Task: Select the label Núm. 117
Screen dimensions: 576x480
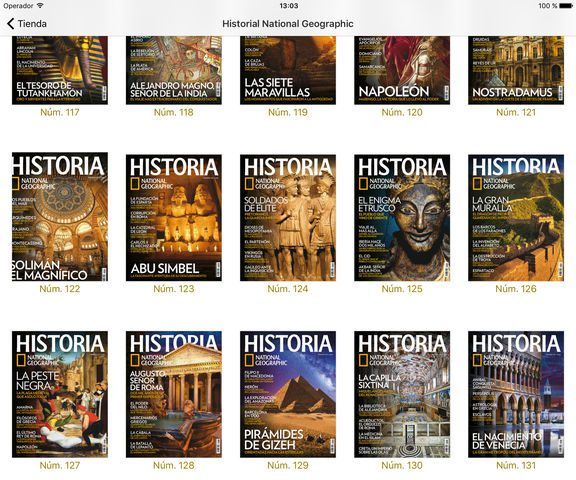Action: tap(60, 112)
